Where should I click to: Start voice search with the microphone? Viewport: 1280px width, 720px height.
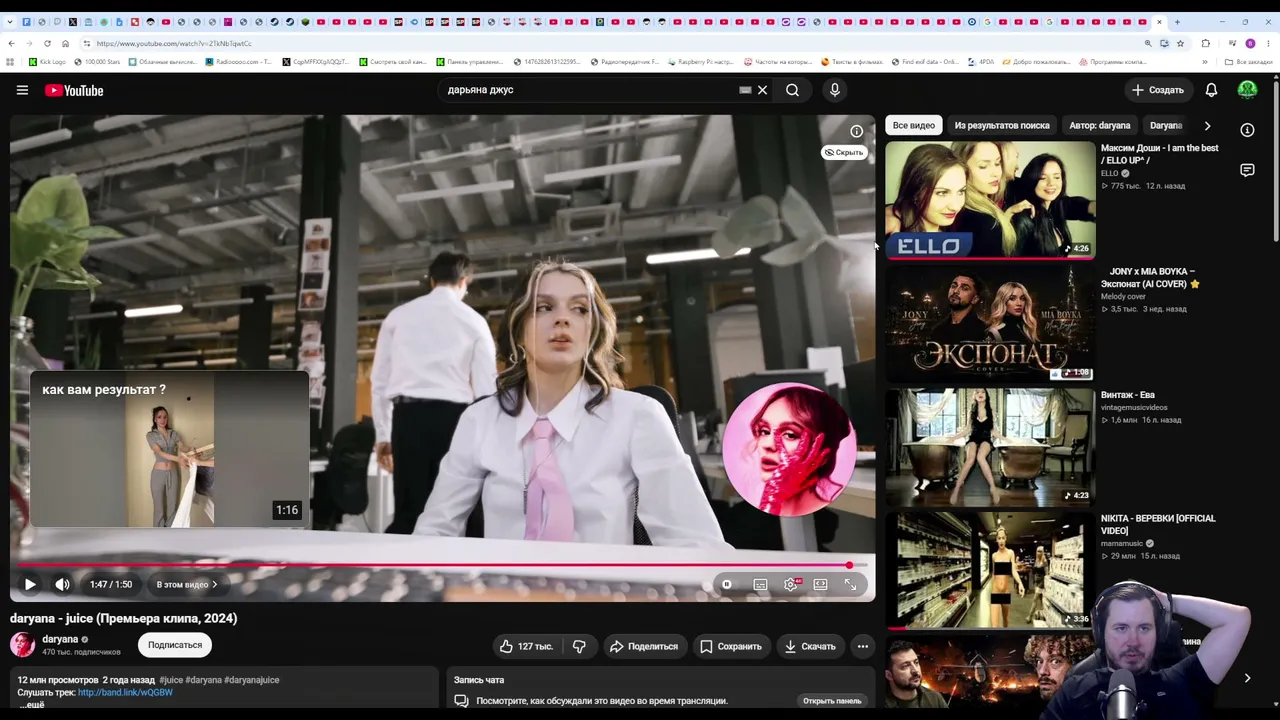pyautogui.click(x=835, y=90)
